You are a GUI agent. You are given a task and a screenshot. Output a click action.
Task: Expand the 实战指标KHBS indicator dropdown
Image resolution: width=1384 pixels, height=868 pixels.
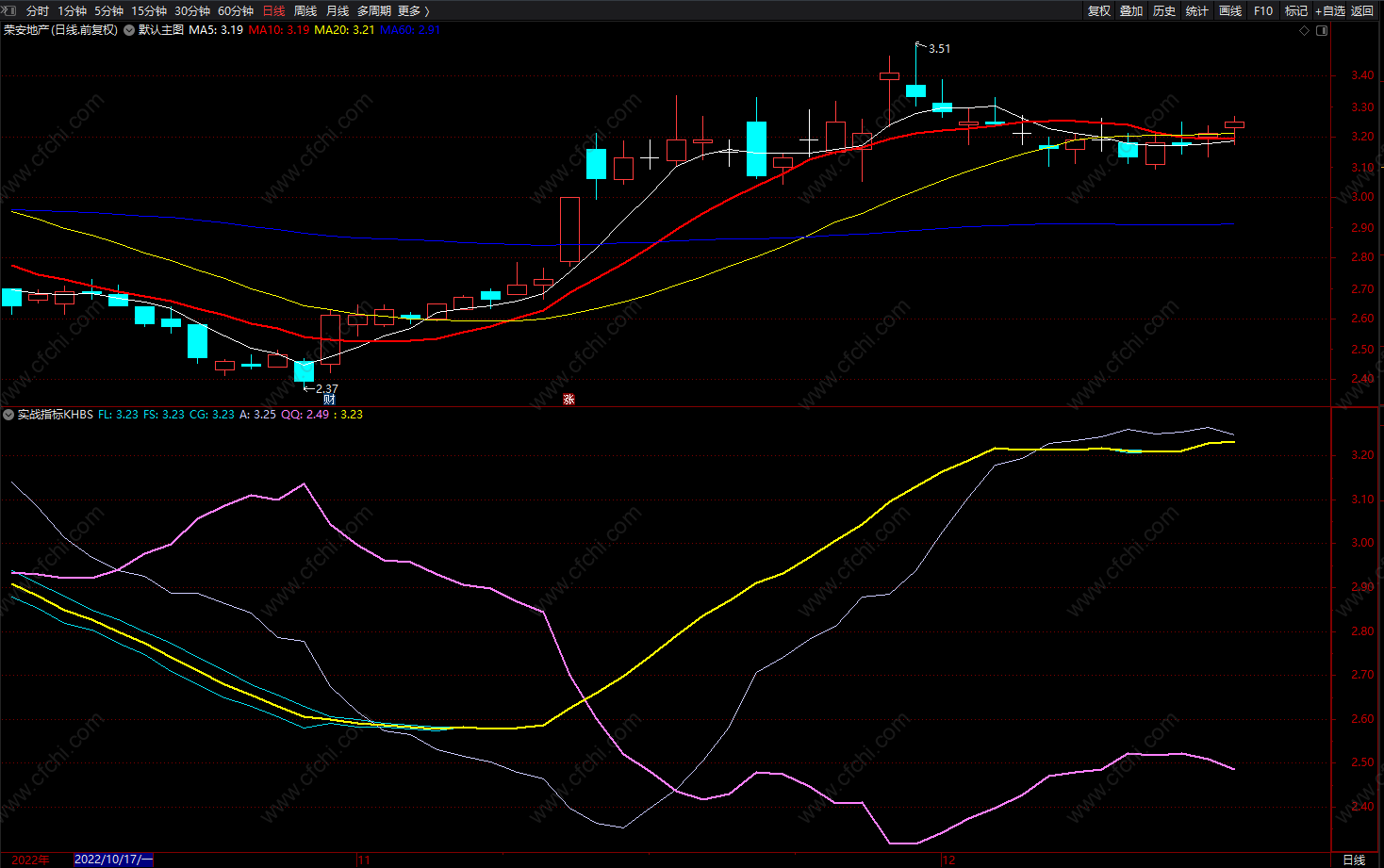(8, 415)
